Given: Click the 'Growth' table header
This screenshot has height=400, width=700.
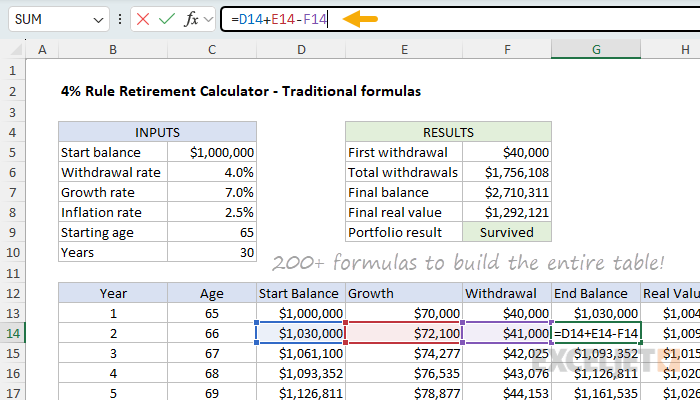Looking at the screenshot, I should 404,293.
